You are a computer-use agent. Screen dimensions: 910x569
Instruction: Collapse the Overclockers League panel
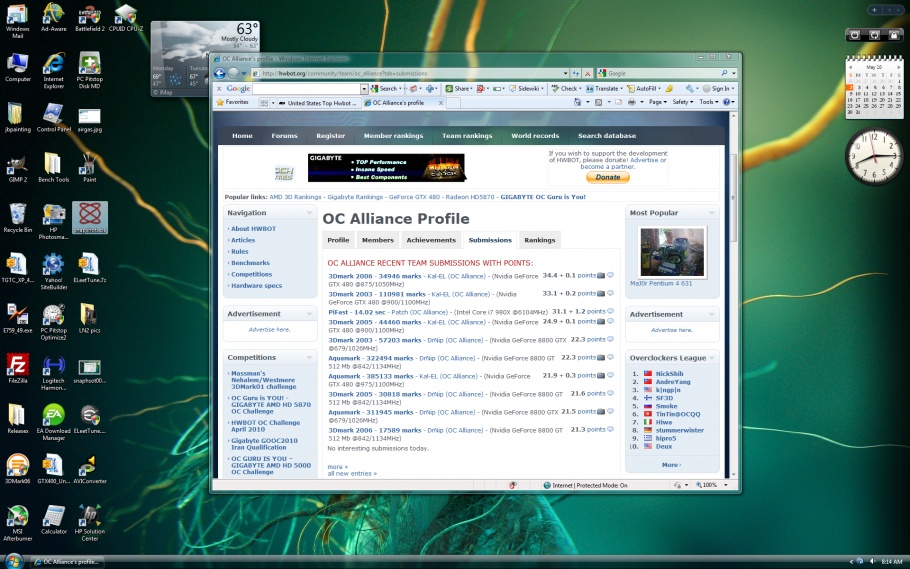[x=712, y=357]
